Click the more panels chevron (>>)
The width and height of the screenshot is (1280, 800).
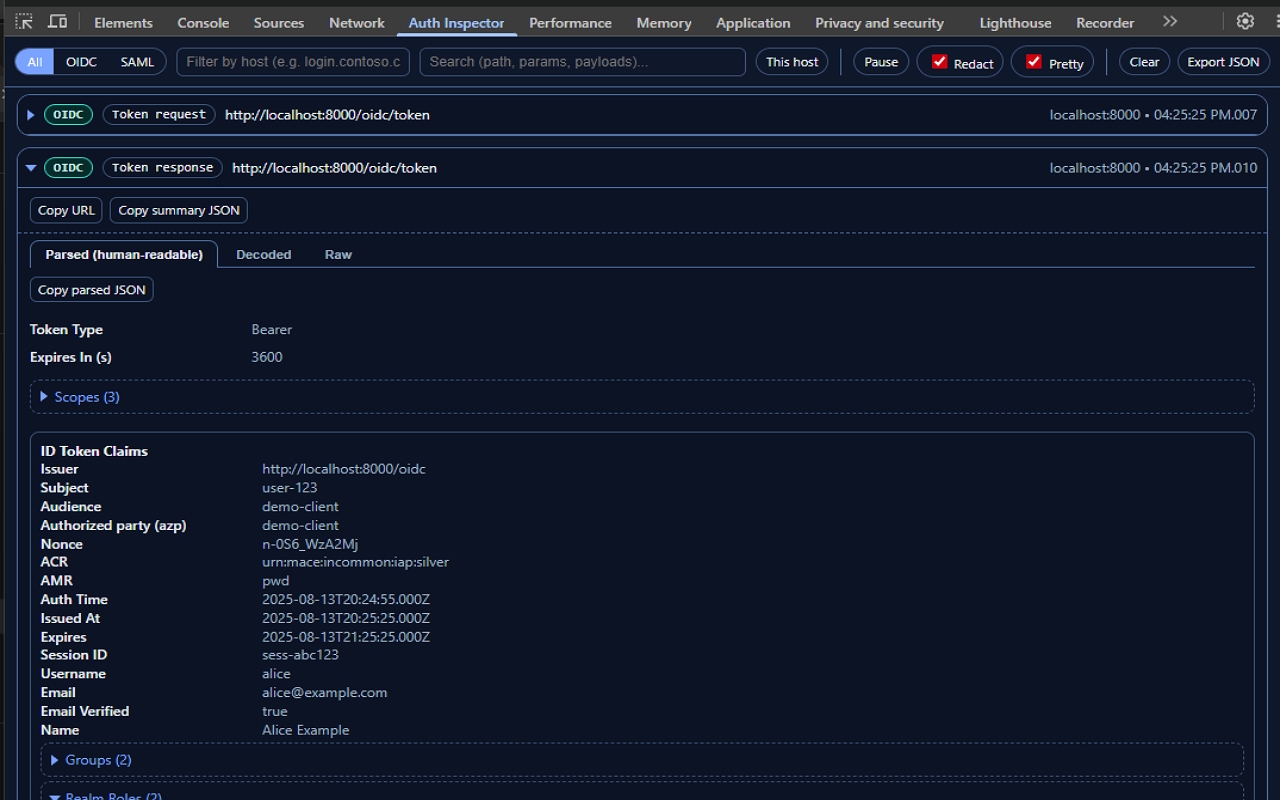(x=1169, y=20)
